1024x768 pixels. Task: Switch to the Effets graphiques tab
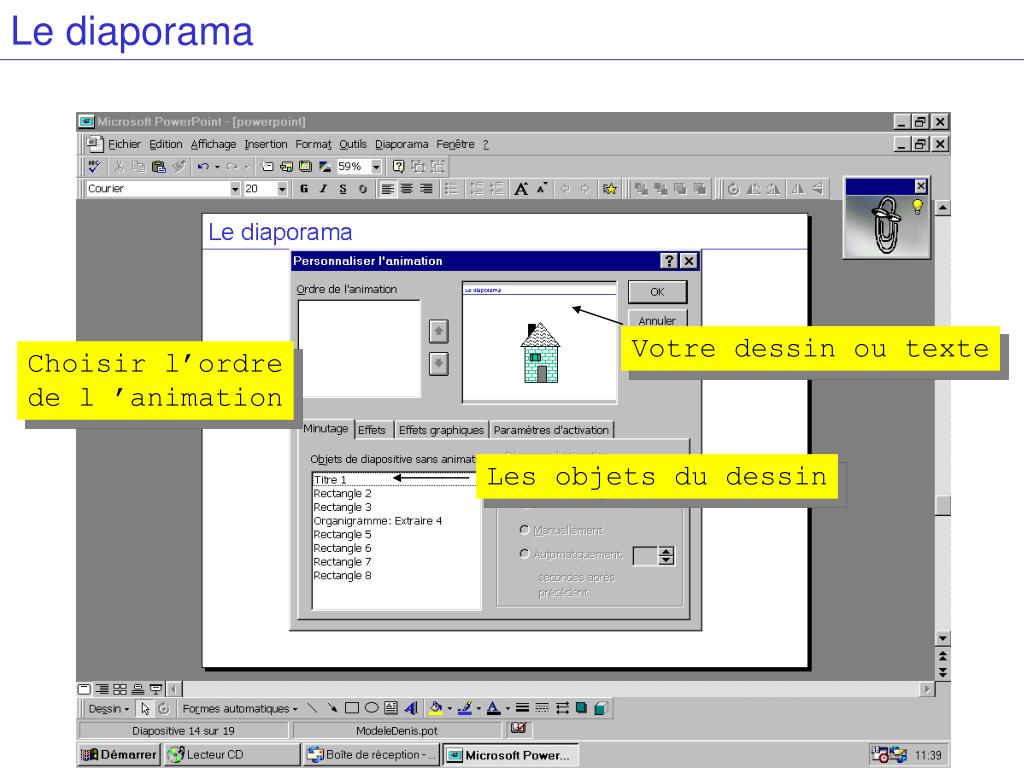441,430
